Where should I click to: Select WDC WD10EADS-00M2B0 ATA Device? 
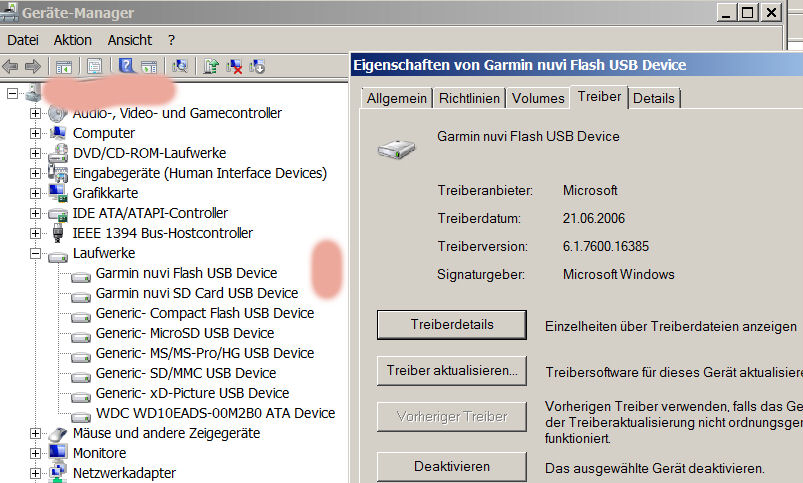pos(216,413)
